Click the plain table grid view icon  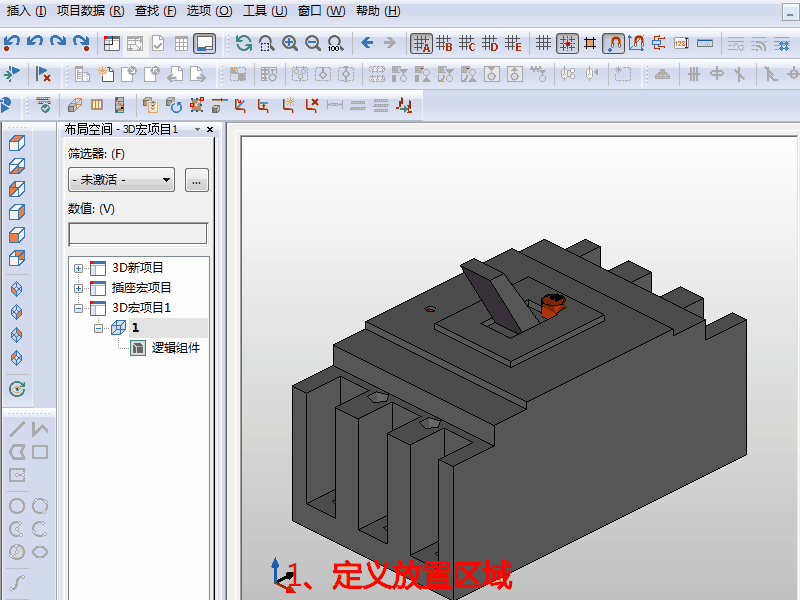(x=181, y=43)
